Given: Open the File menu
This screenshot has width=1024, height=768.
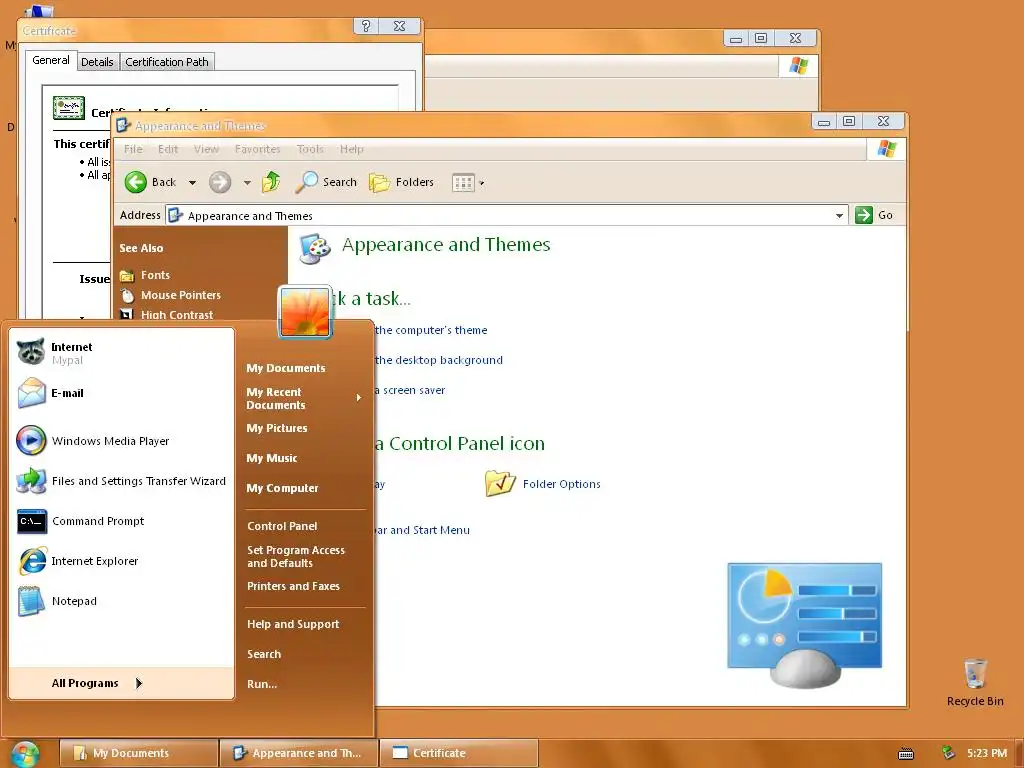Looking at the screenshot, I should click(x=133, y=149).
